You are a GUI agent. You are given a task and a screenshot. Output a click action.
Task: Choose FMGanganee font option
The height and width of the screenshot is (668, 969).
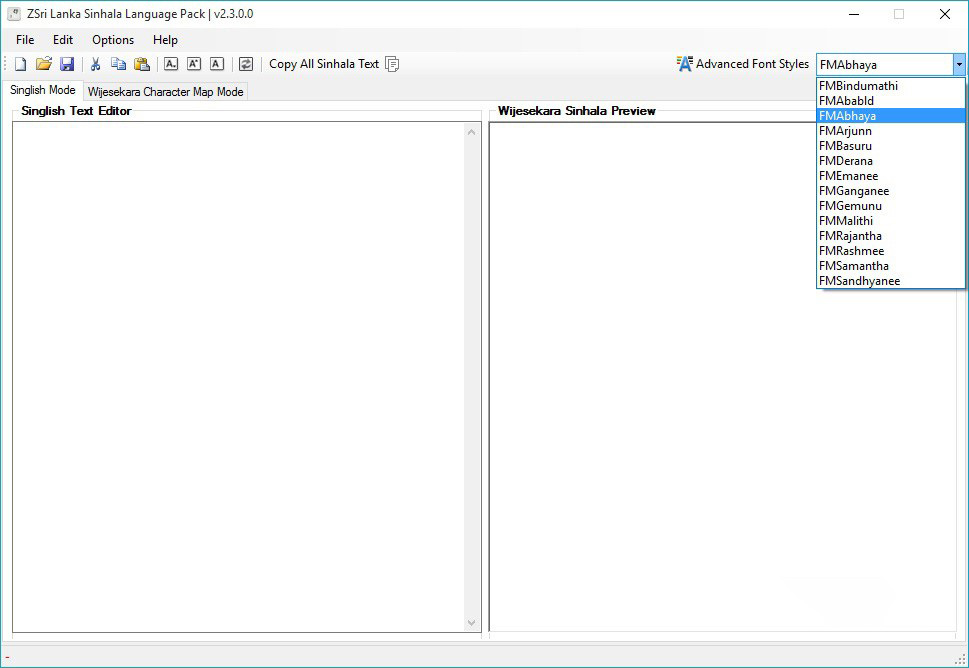(x=853, y=190)
